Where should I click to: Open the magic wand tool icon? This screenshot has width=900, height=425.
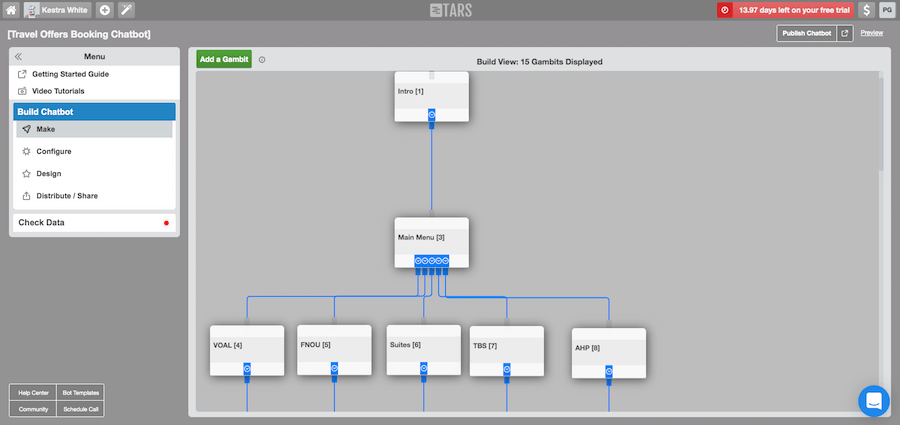(126, 10)
